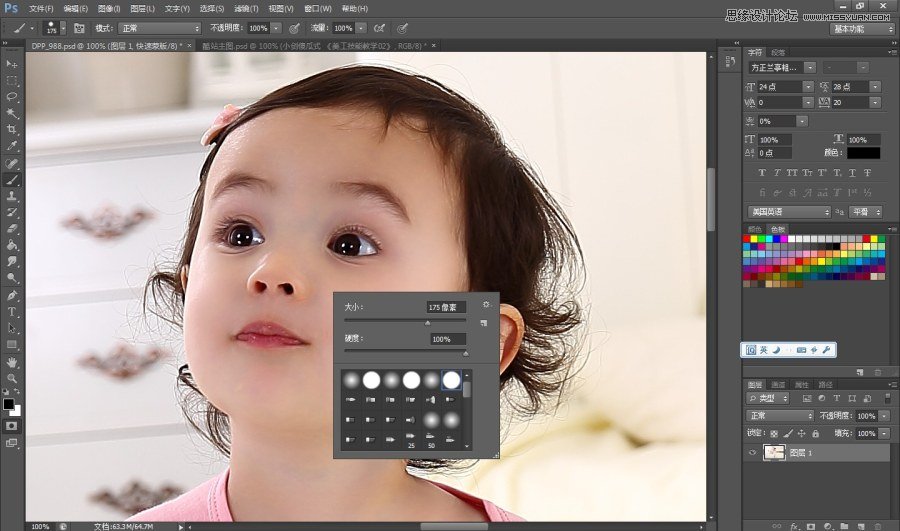Enable airbrush mode icon
This screenshot has height=531, width=900.
click(379, 28)
